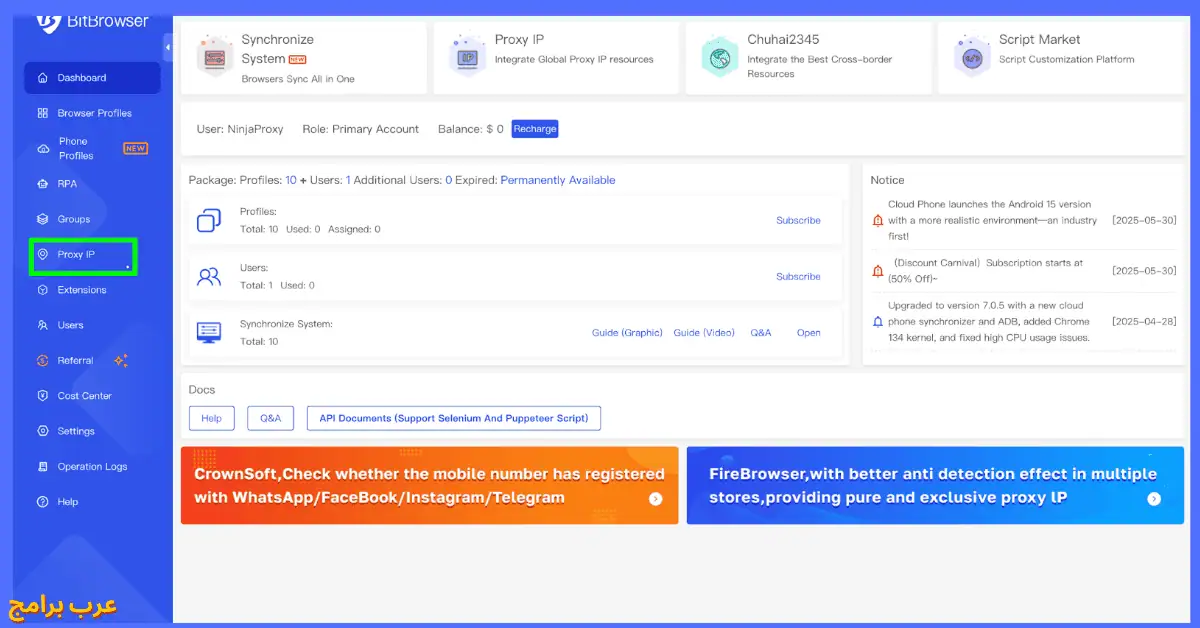
Task: Click the Recharge button
Action: coord(535,129)
